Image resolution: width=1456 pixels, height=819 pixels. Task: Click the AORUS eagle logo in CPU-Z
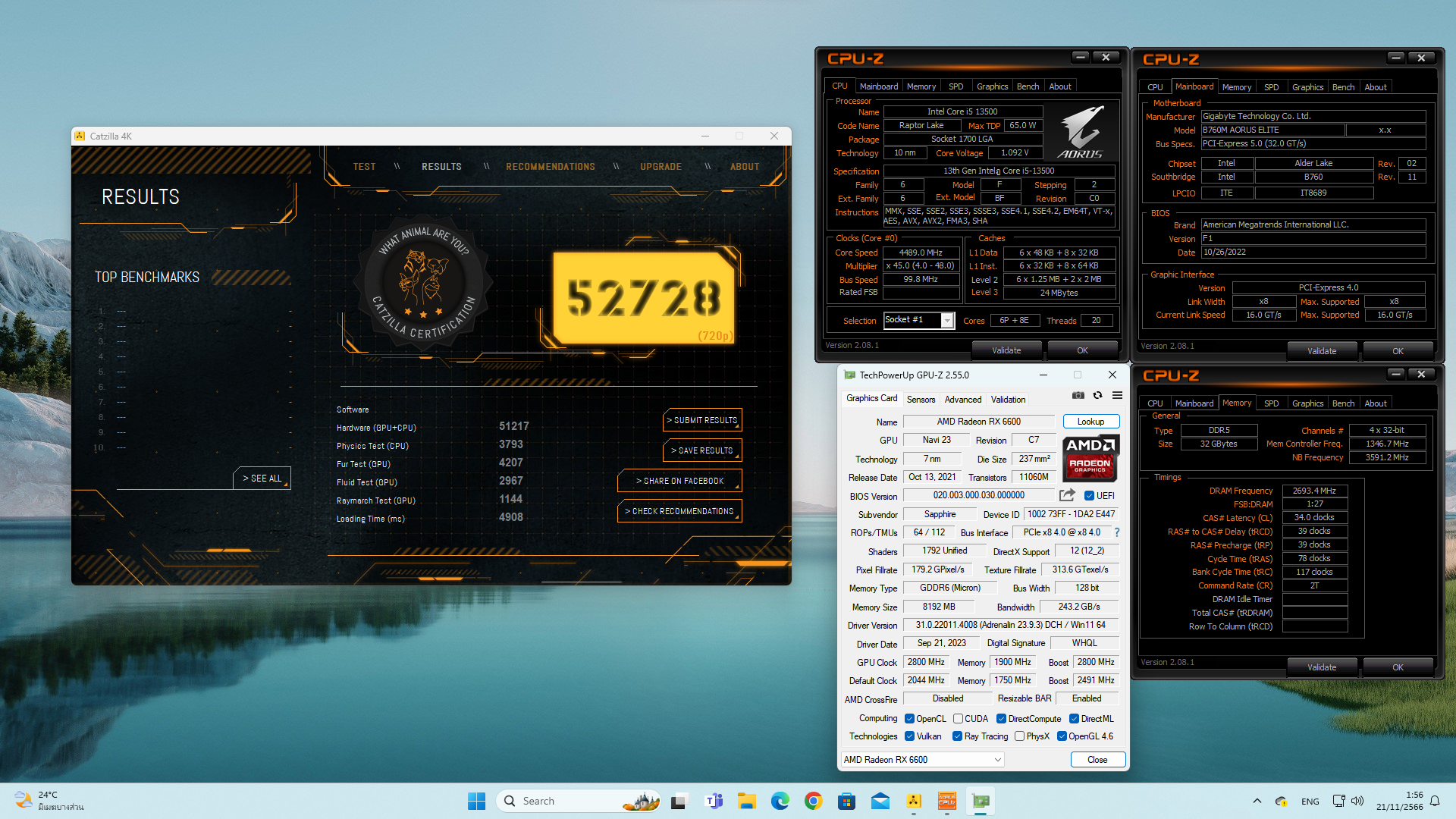(1081, 131)
